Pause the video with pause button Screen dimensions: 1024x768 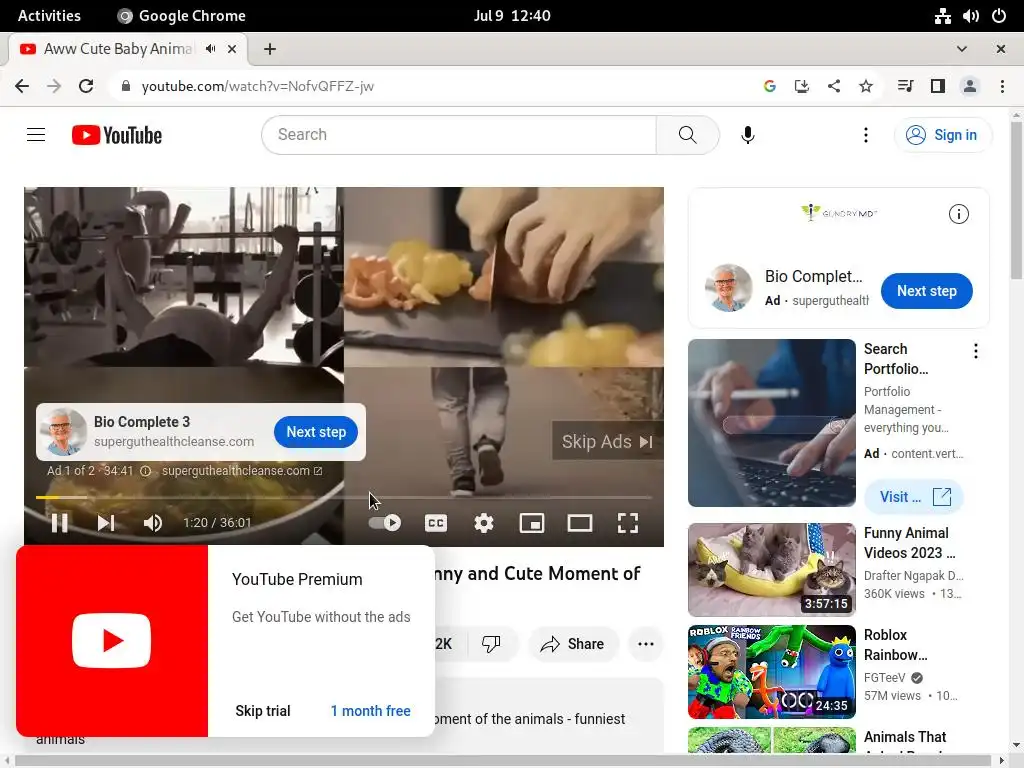coord(59,522)
